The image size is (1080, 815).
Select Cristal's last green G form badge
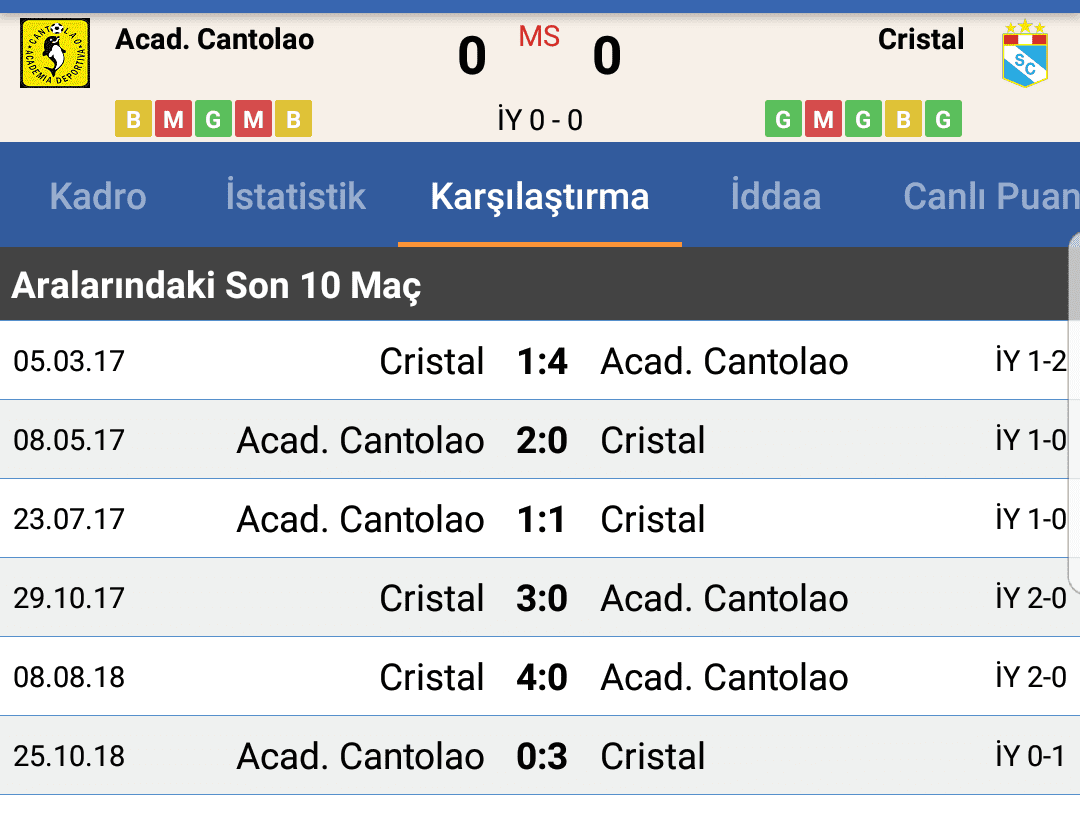[944, 118]
